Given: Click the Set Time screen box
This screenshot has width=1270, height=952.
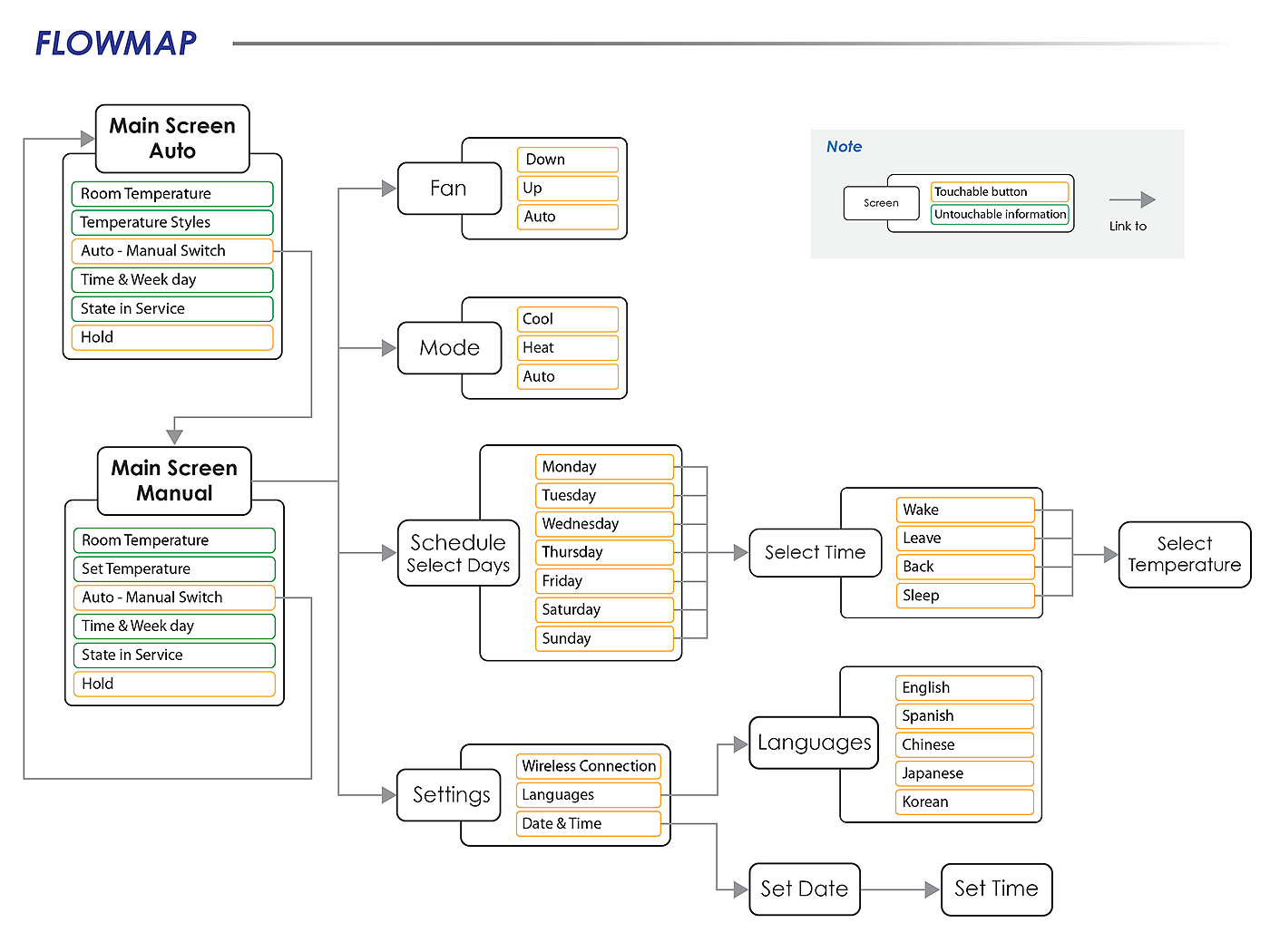Looking at the screenshot, I should 997,889.
